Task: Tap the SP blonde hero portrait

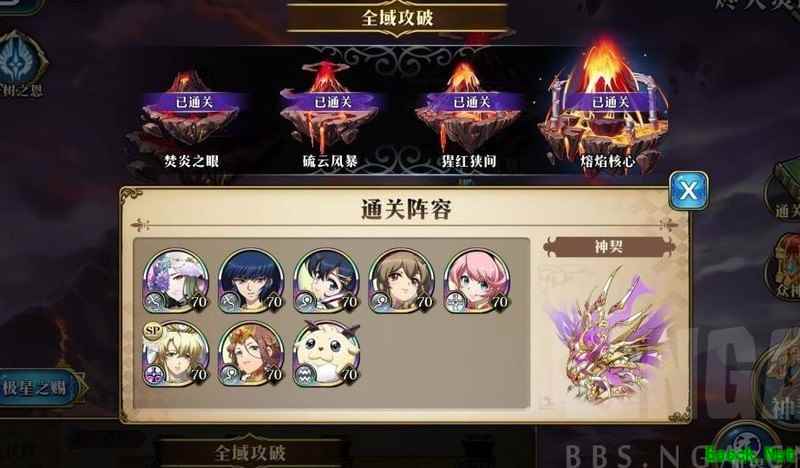Action: pos(176,354)
